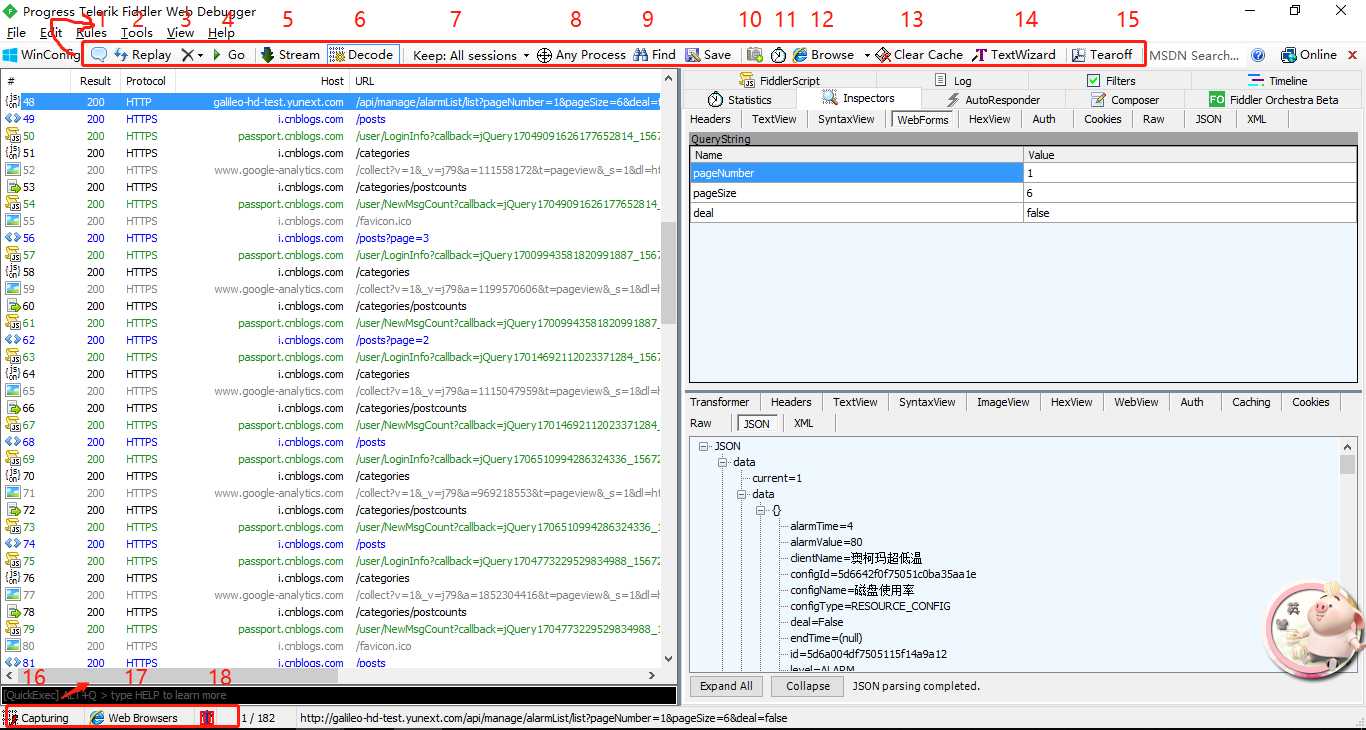Toggle the Capturing status indicator
The height and width of the screenshot is (730, 1366).
point(38,718)
